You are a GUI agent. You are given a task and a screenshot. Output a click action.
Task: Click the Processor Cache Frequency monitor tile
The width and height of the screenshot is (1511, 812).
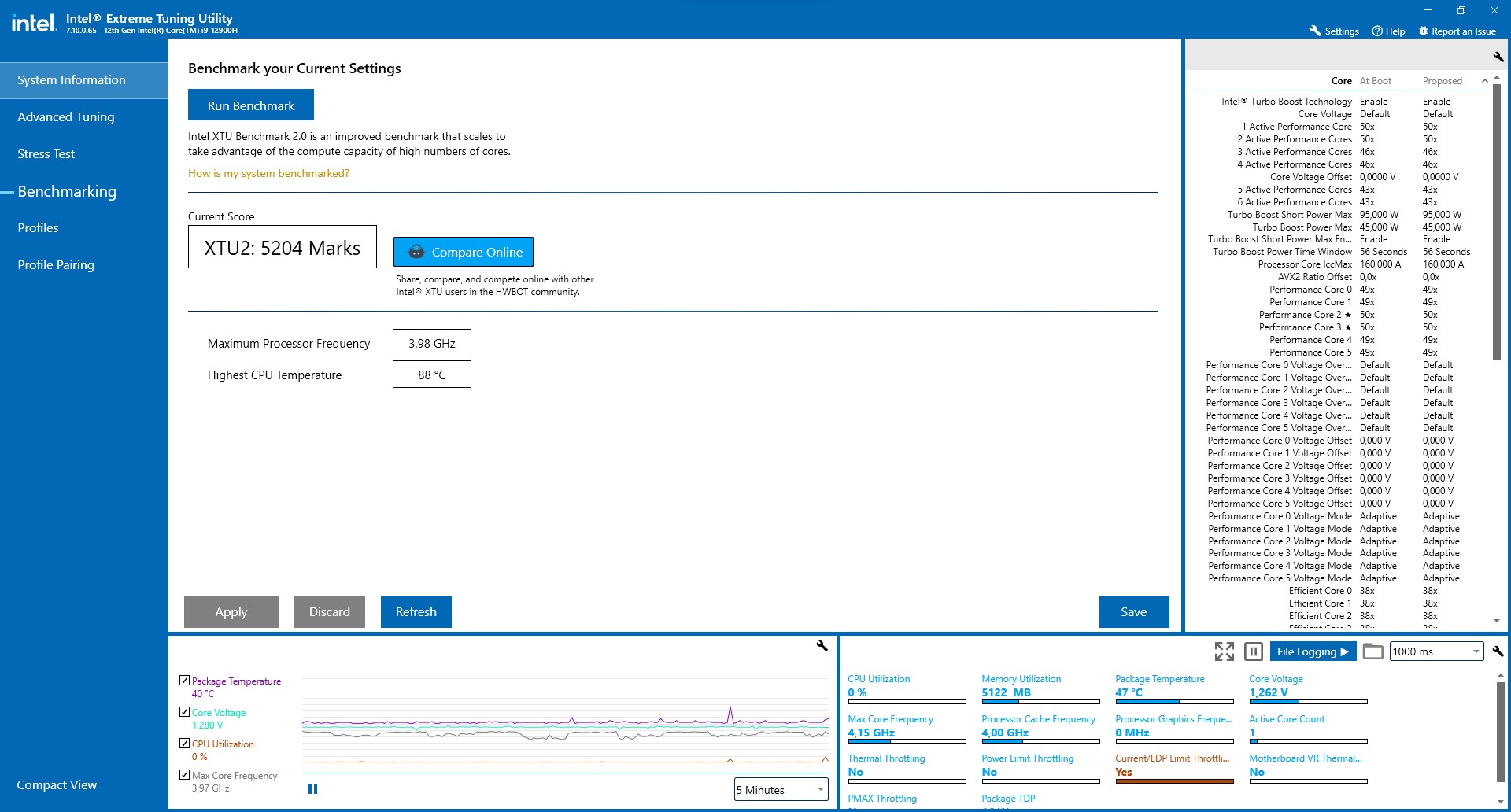(x=1040, y=729)
